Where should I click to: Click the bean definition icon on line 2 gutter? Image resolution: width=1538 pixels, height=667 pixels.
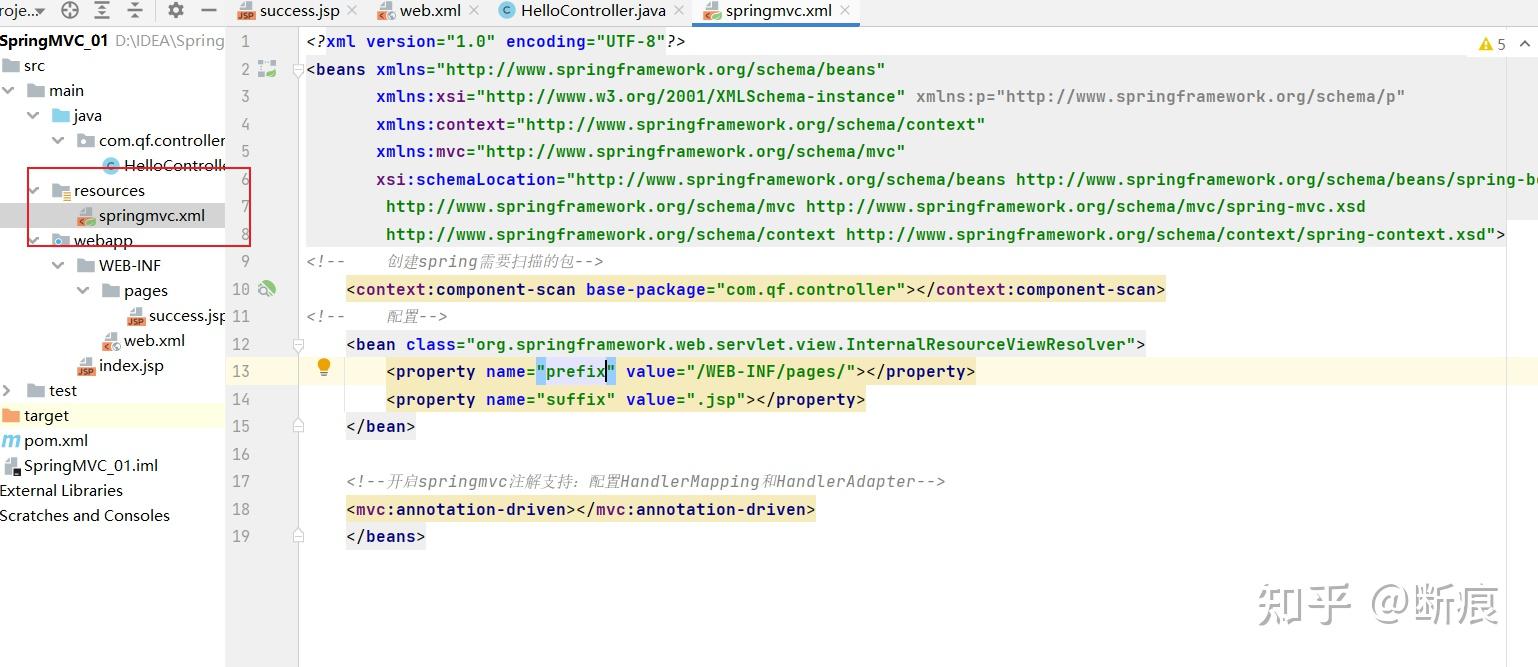click(266, 68)
